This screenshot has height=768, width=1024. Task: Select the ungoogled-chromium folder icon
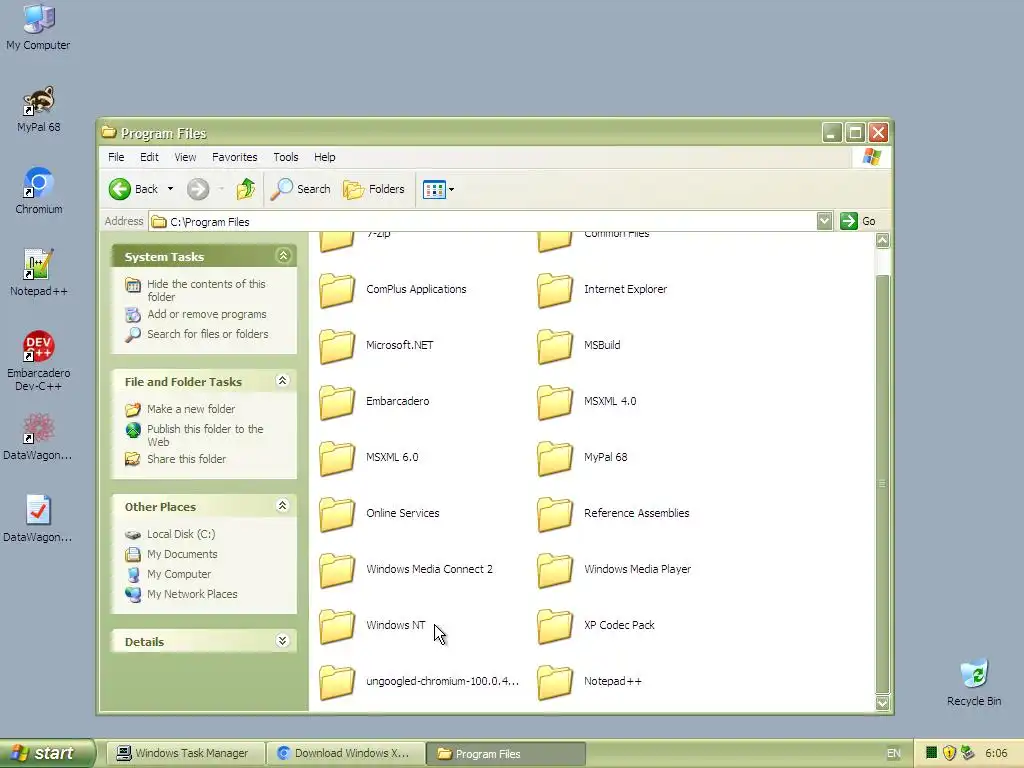click(337, 682)
